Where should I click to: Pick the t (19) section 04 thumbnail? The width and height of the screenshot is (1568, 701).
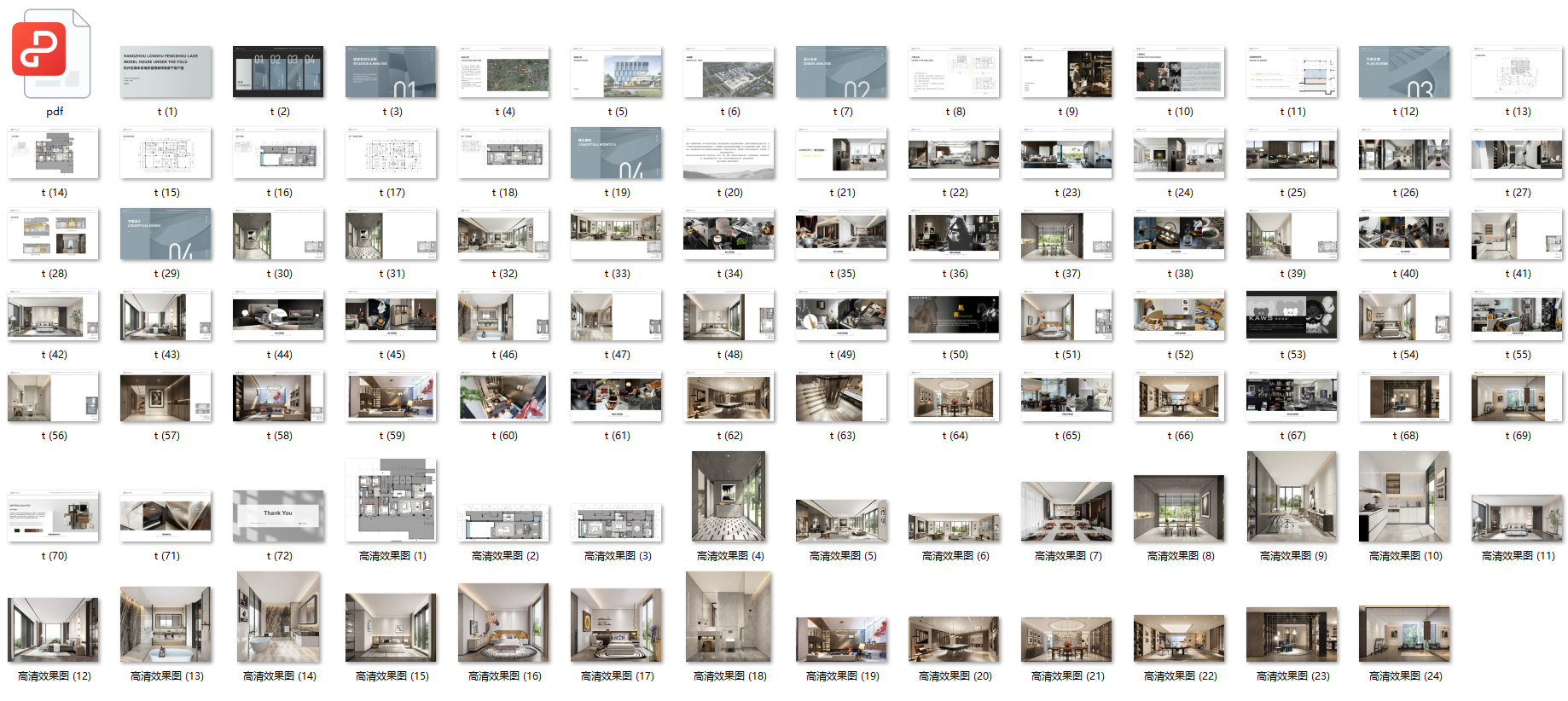617,153
